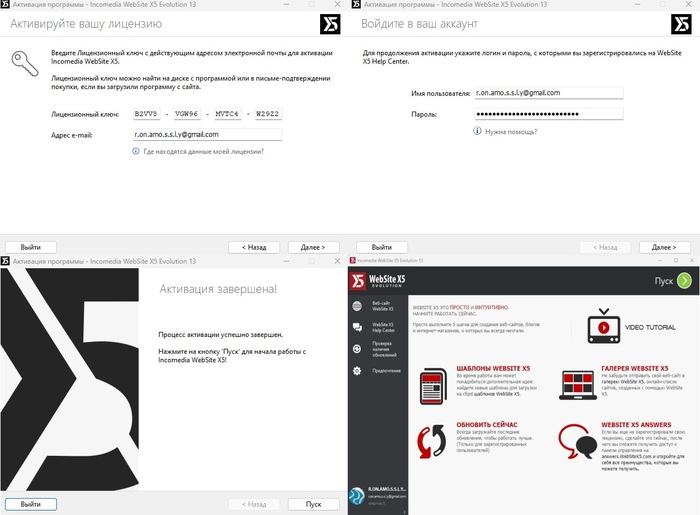Click Назад in the license activation window

[254, 247]
